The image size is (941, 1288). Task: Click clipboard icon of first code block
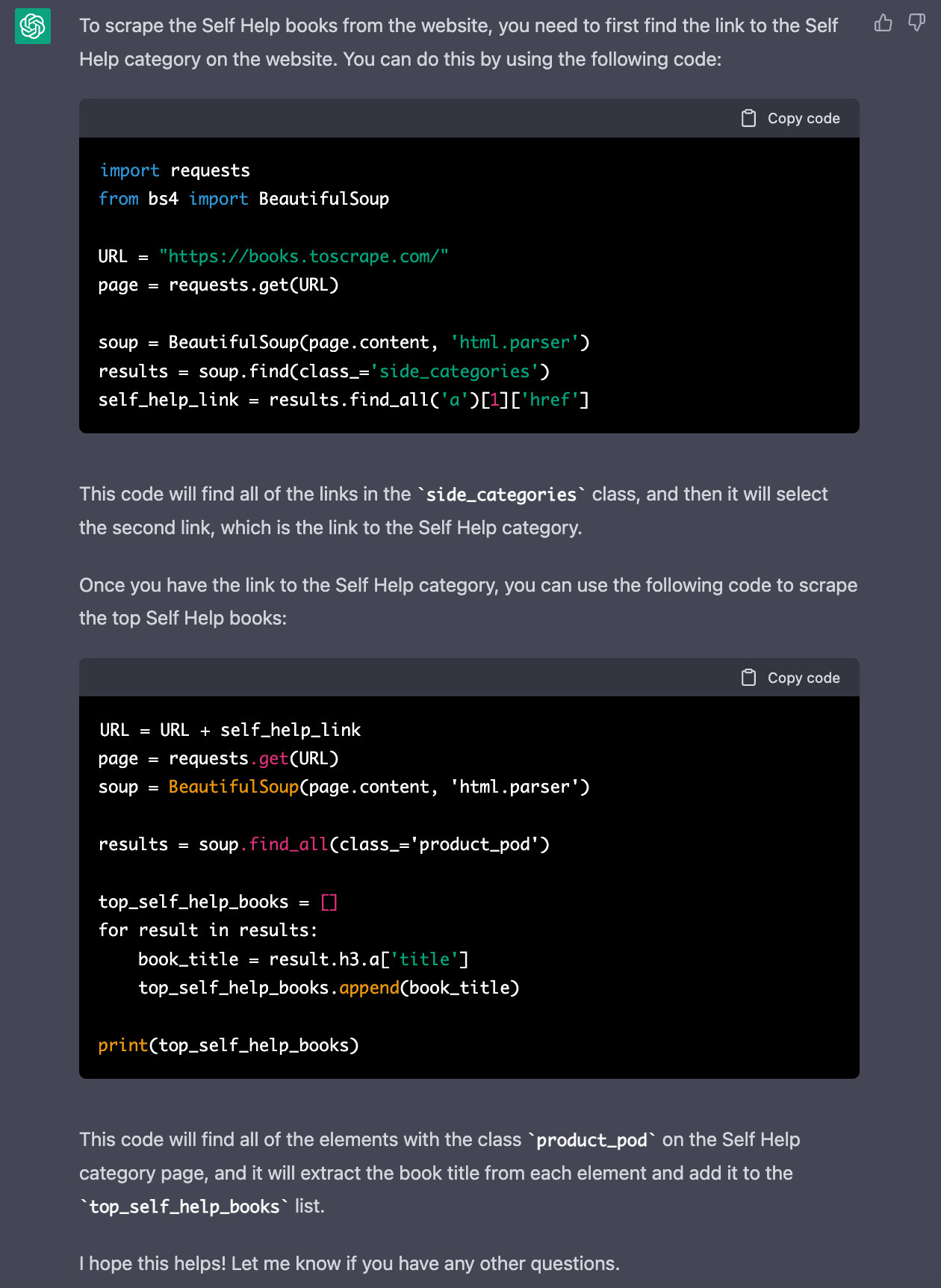pyautogui.click(x=748, y=118)
